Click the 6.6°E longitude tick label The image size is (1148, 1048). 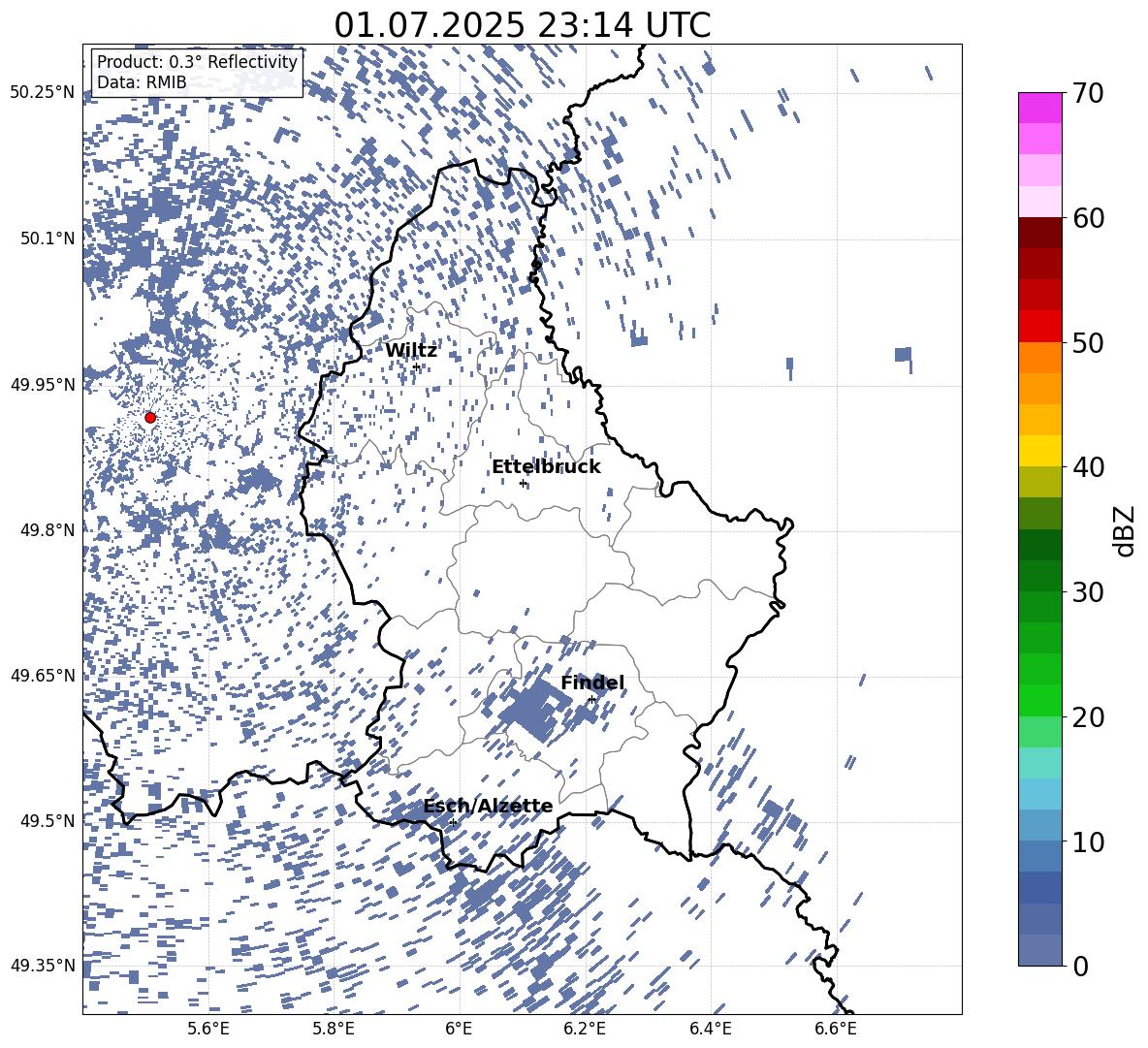836,1029
